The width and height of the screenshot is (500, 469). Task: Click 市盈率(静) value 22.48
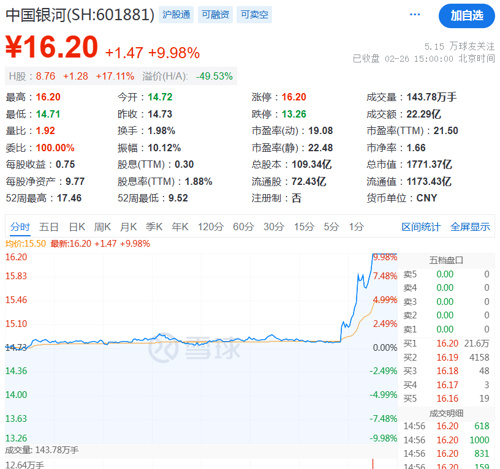tap(321, 148)
